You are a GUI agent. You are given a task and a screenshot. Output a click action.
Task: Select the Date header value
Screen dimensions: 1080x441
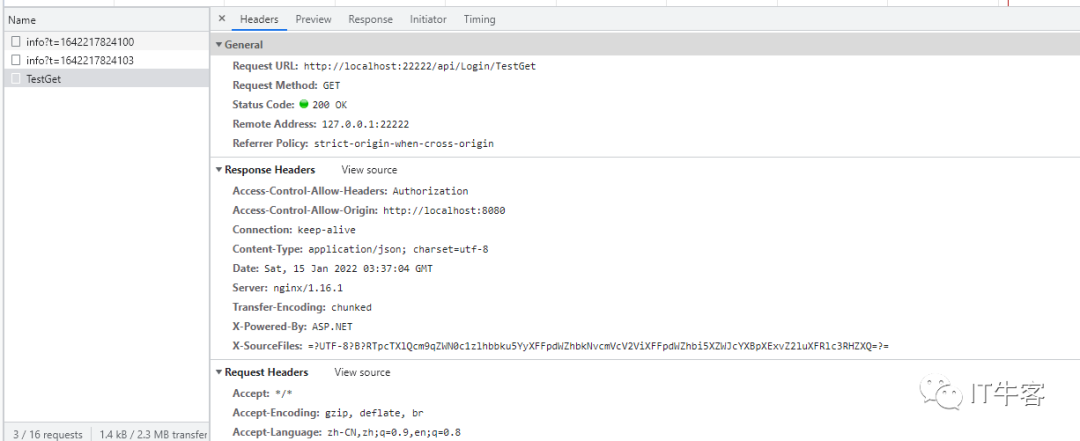click(347, 268)
